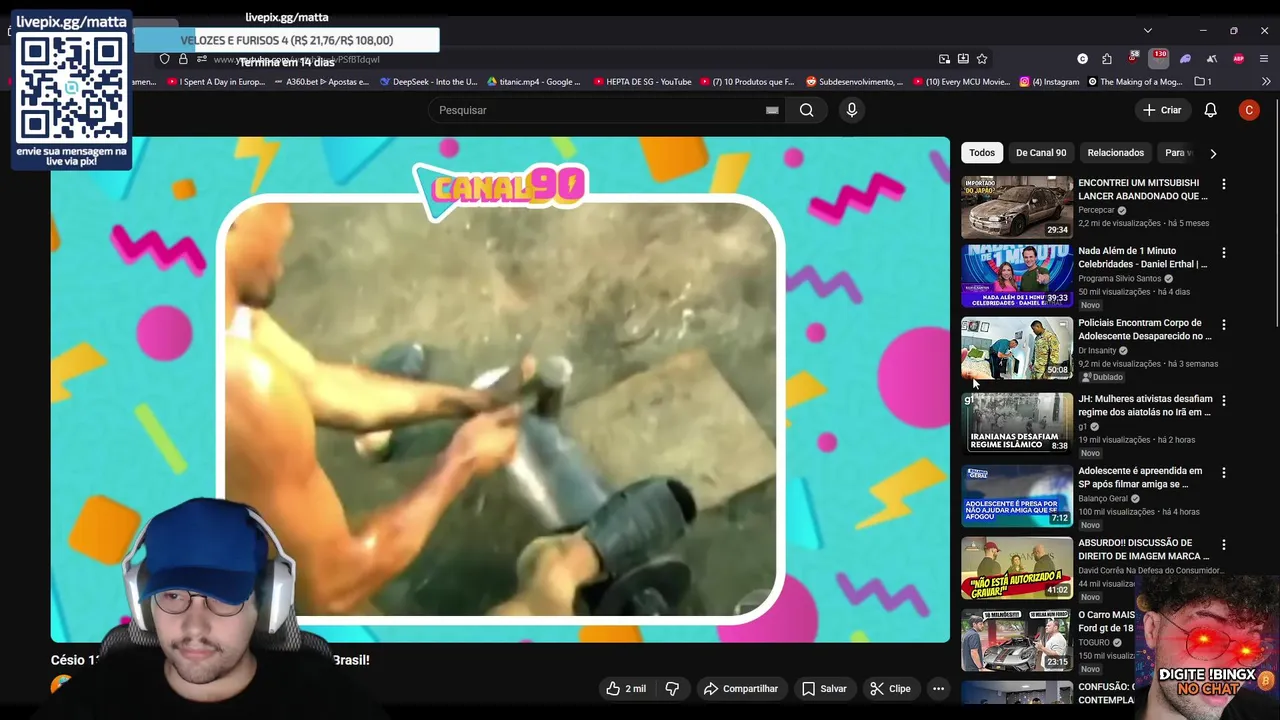Open the on-screen keyboard icon in search box
The width and height of the screenshot is (1280, 720).
(772, 110)
